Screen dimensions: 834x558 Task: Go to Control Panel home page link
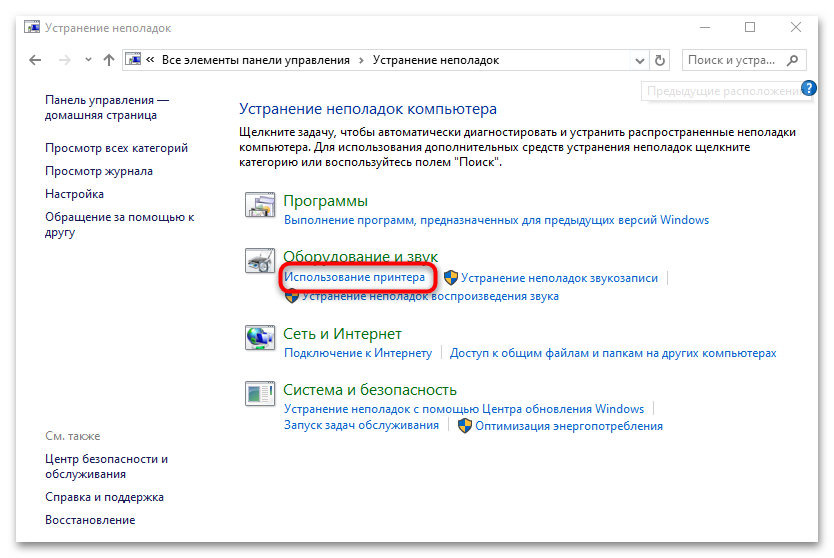106,107
